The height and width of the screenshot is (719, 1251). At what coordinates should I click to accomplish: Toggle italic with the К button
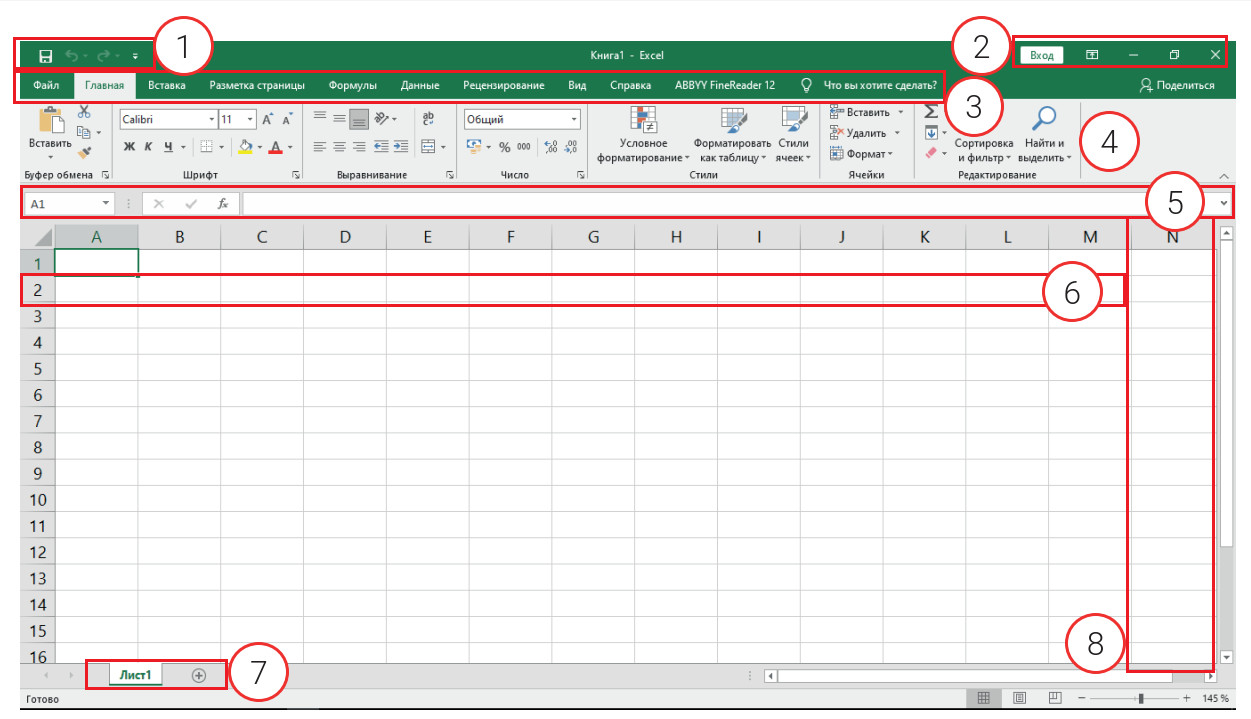(148, 147)
